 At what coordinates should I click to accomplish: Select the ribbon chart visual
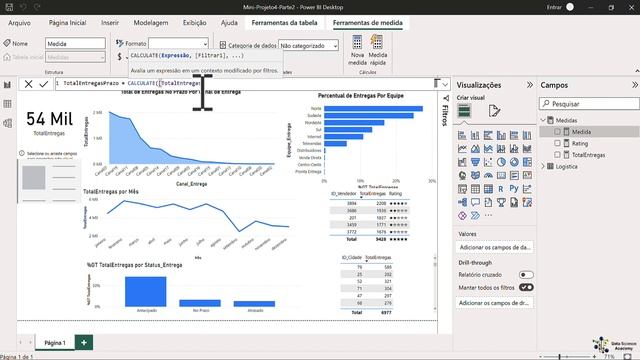point(527,149)
